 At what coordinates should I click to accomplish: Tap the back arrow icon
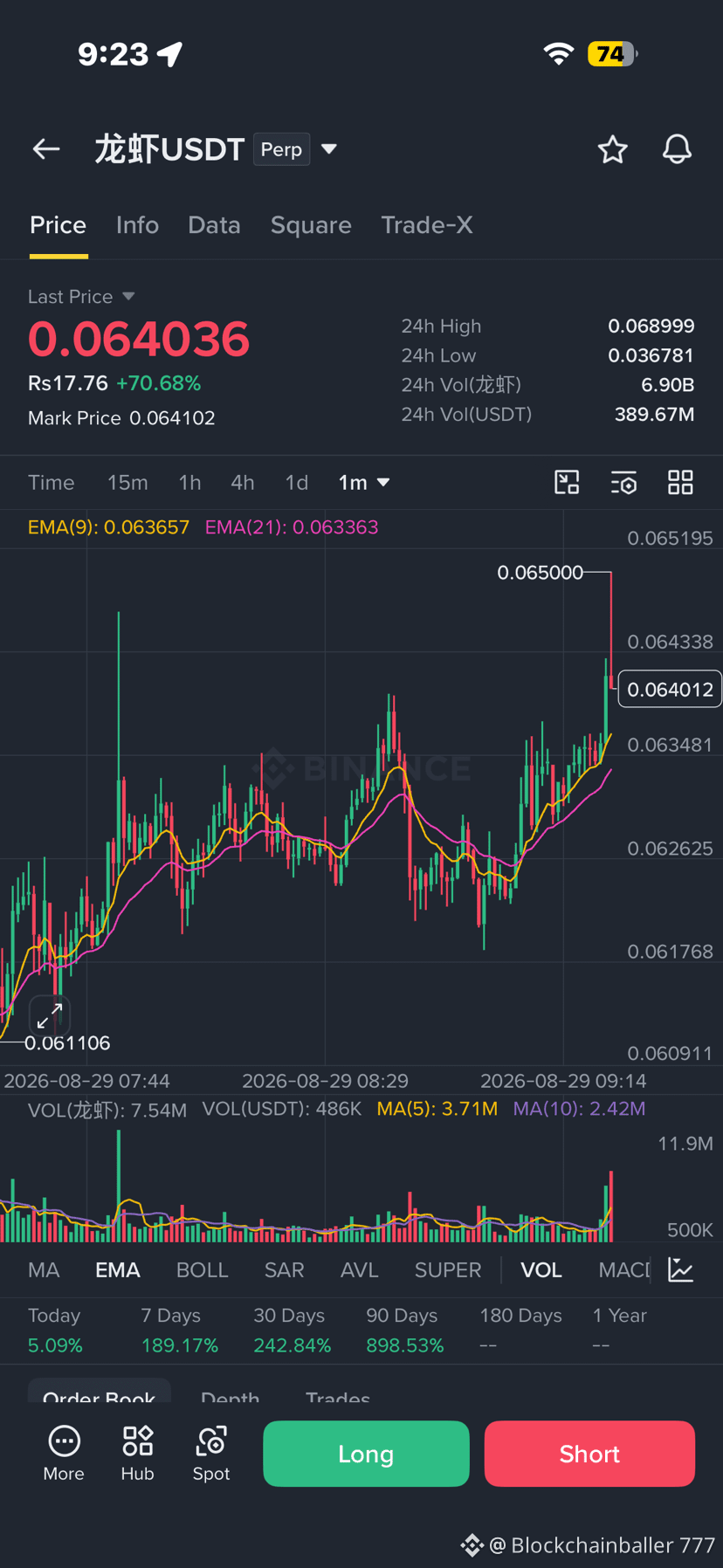coord(46,149)
